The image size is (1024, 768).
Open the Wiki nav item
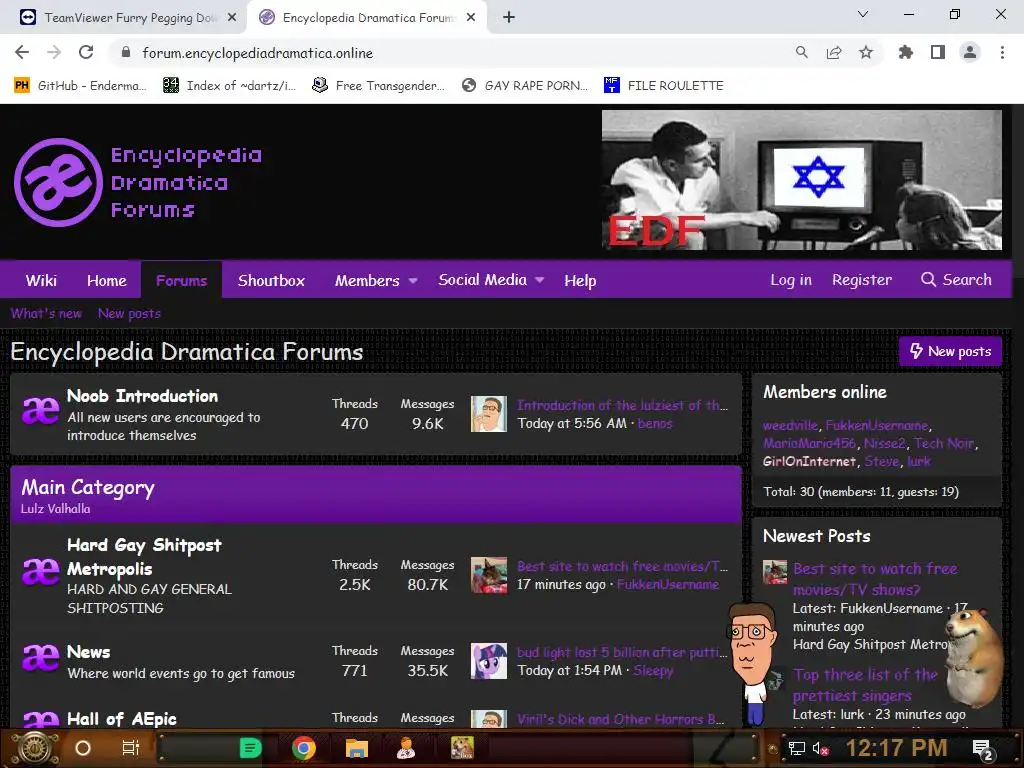click(41, 280)
